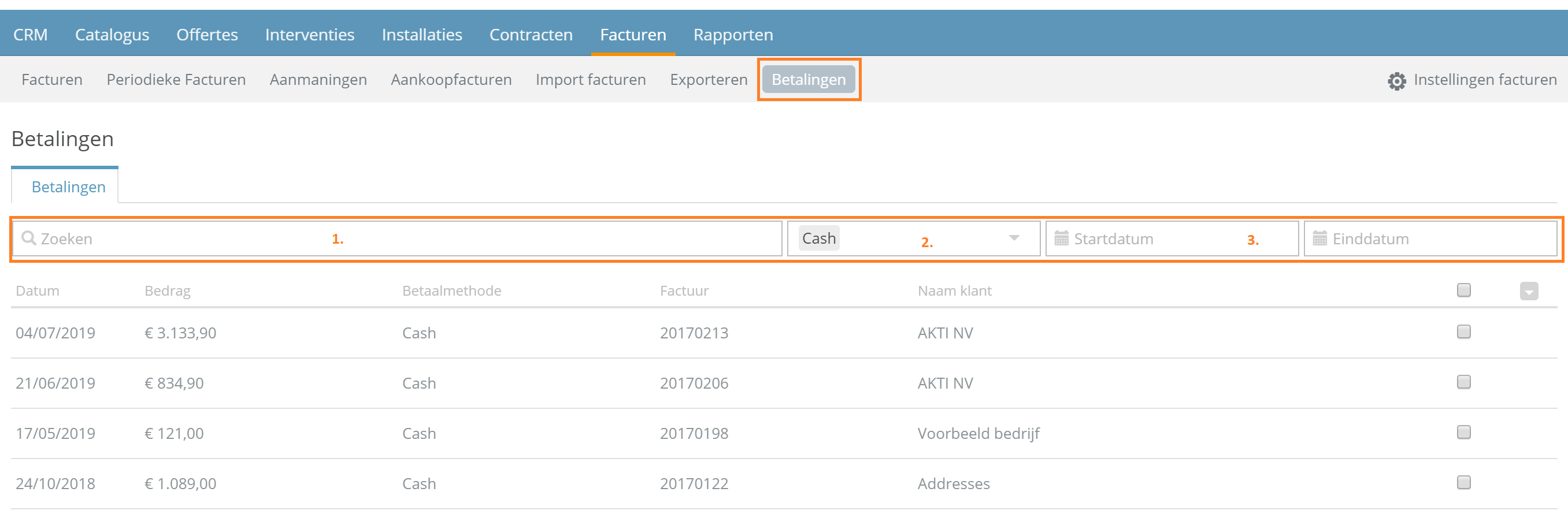
Task: Sort by the Bedrag column header
Action: tap(168, 290)
